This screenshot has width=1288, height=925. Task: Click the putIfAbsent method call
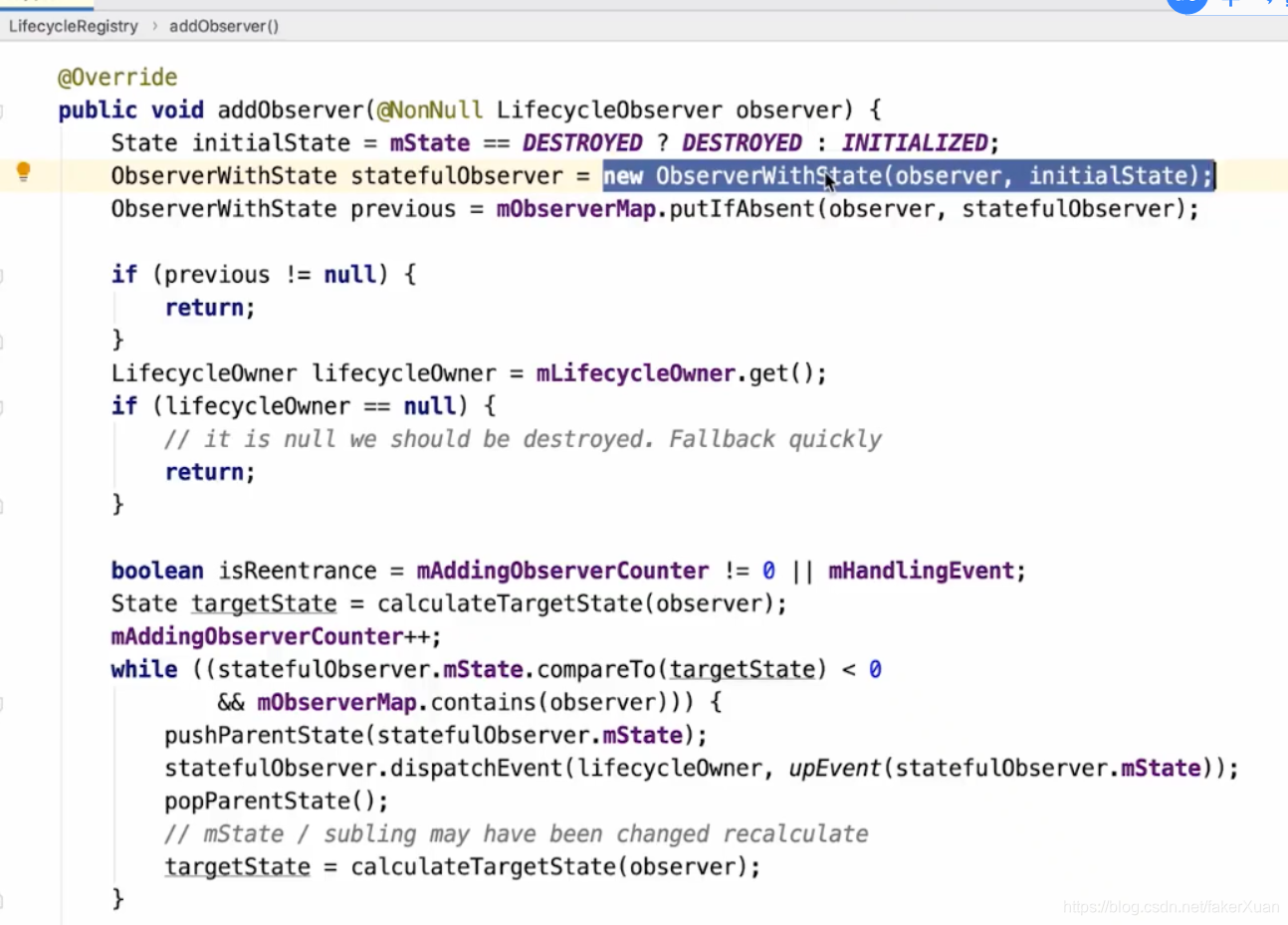pyautogui.click(x=742, y=209)
